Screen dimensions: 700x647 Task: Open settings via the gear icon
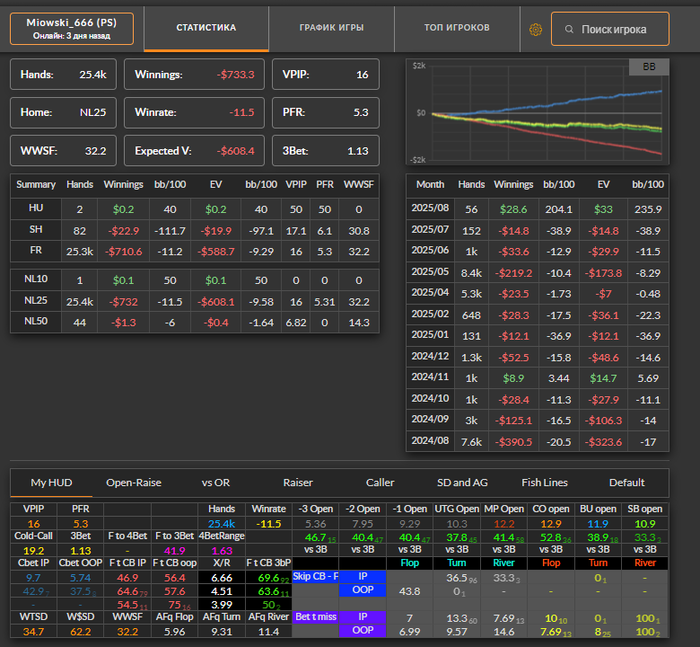[x=535, y=29]
